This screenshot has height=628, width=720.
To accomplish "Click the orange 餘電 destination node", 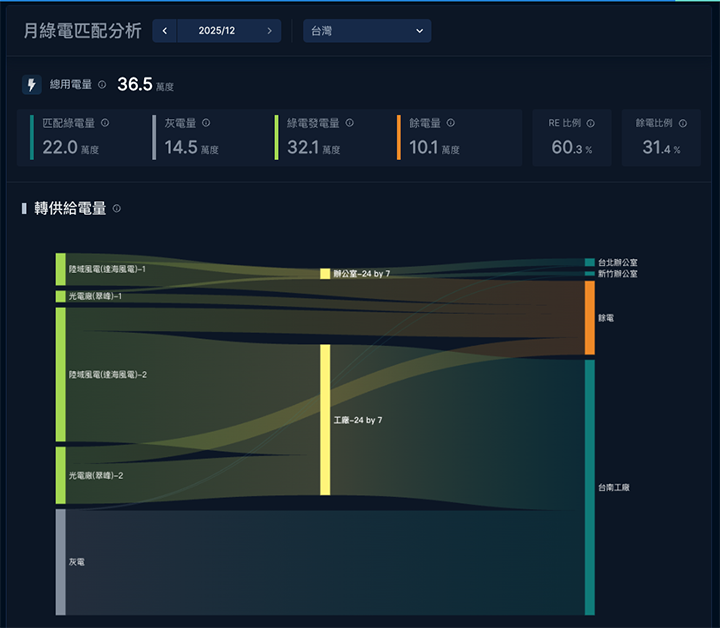I will pos(590,317).
